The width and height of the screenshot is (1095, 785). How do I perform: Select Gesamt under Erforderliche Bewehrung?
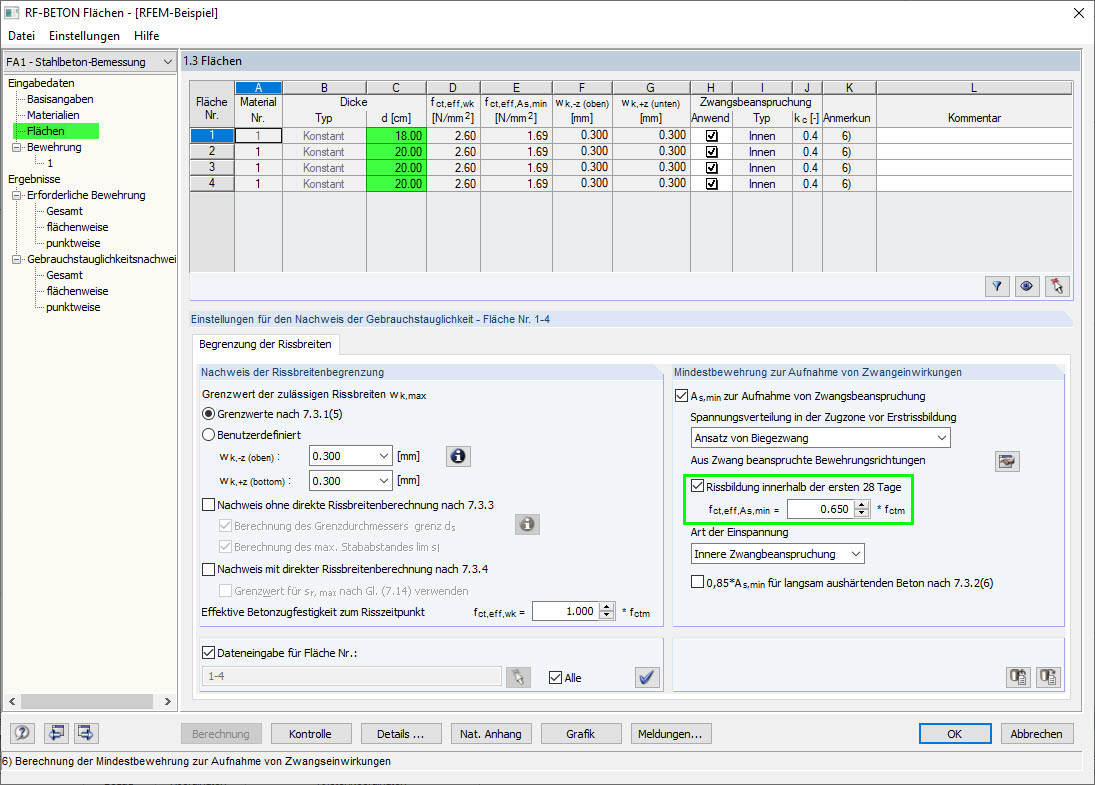coord(64,211)
